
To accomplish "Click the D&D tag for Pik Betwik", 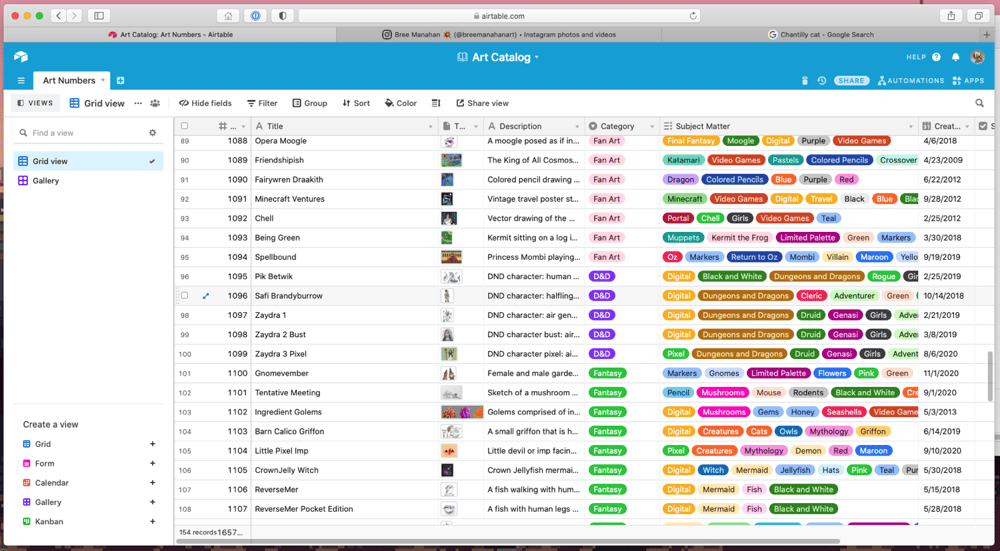I will tap(601, 276).
